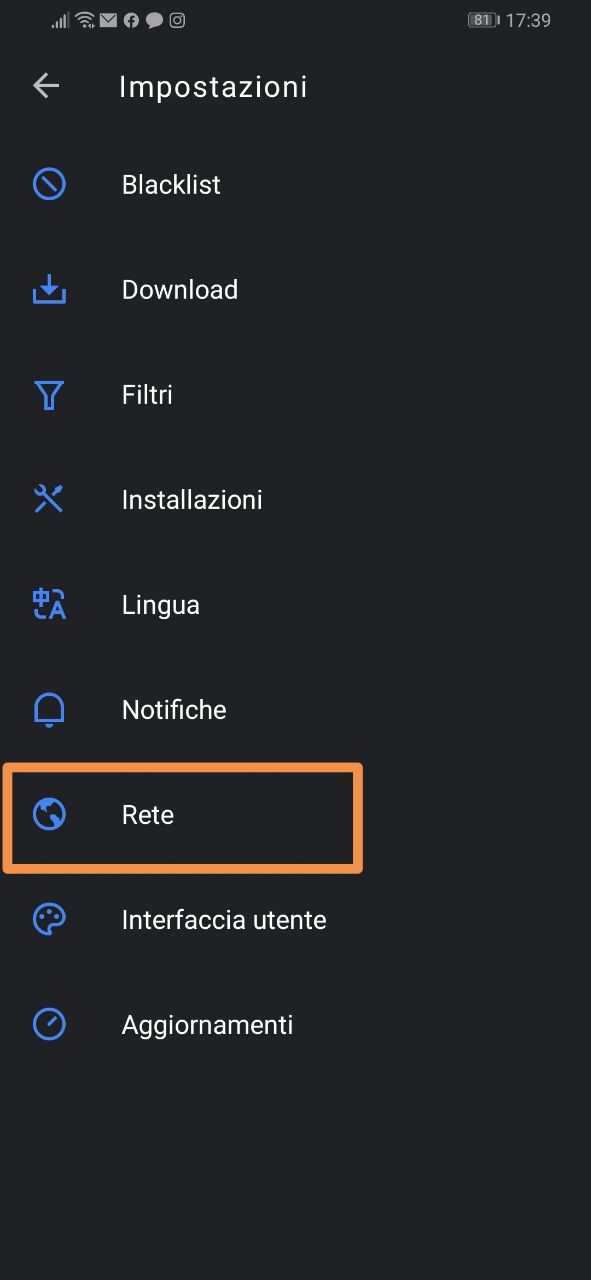This screenshot has height=1280, width=591.
Task: Open the Notifiche settings entry
Action: (x=173, y=709)
